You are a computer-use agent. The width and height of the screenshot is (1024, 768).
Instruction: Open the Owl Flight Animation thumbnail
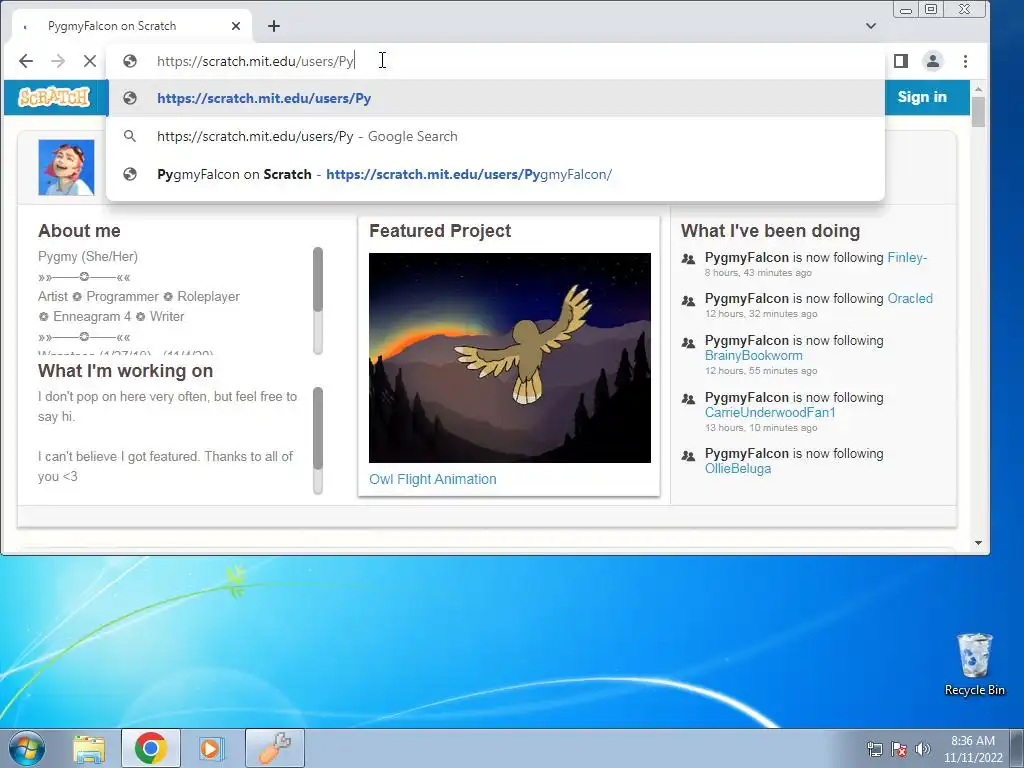(x=509, y=357)
